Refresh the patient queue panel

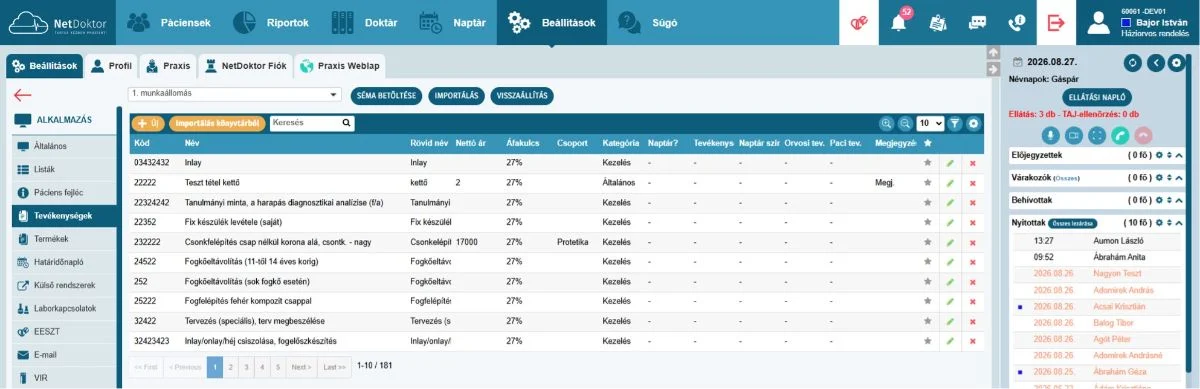point(1133,63)
